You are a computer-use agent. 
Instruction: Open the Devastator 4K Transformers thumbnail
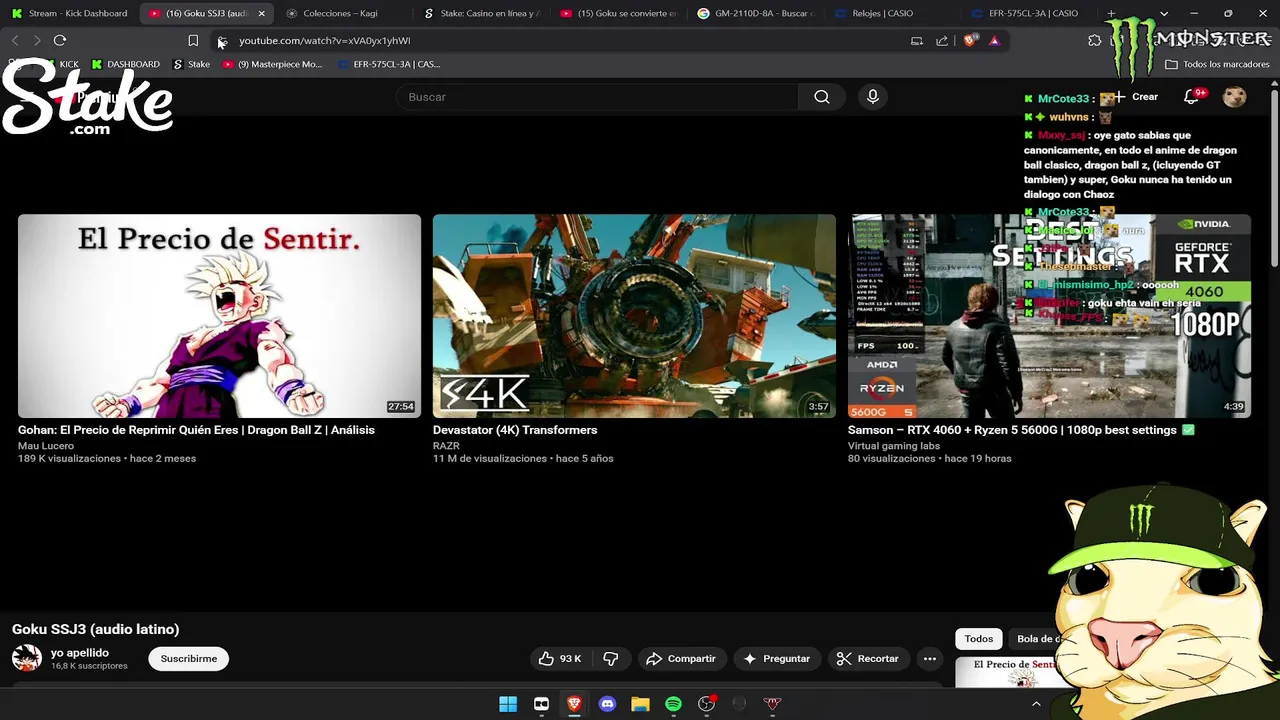pos(634,316)
